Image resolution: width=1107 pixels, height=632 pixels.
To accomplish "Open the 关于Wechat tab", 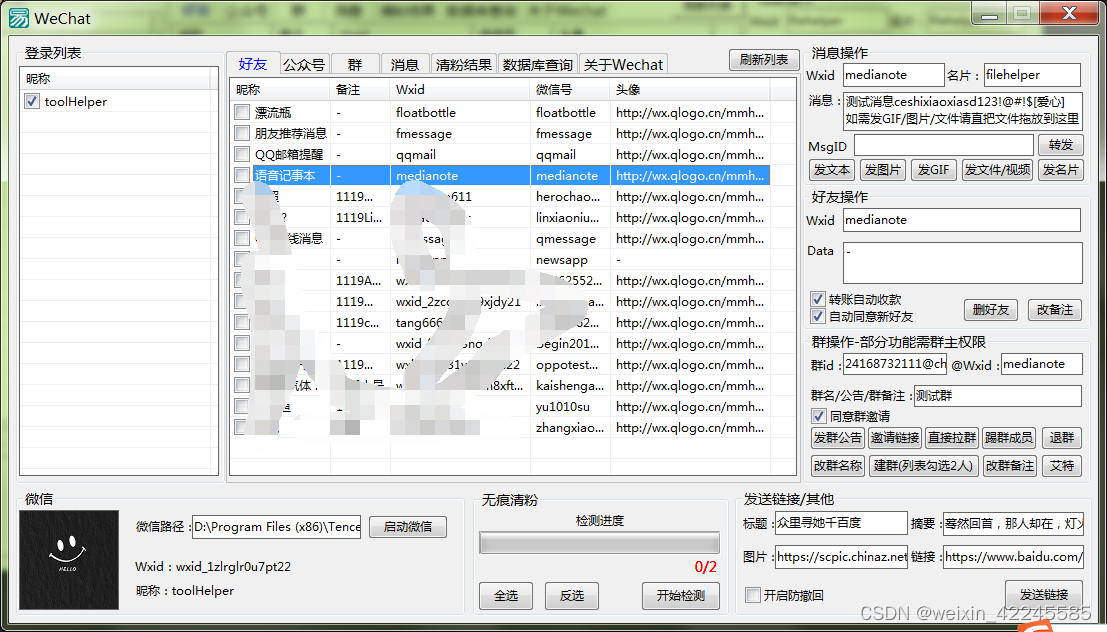I will click(623, 64).
